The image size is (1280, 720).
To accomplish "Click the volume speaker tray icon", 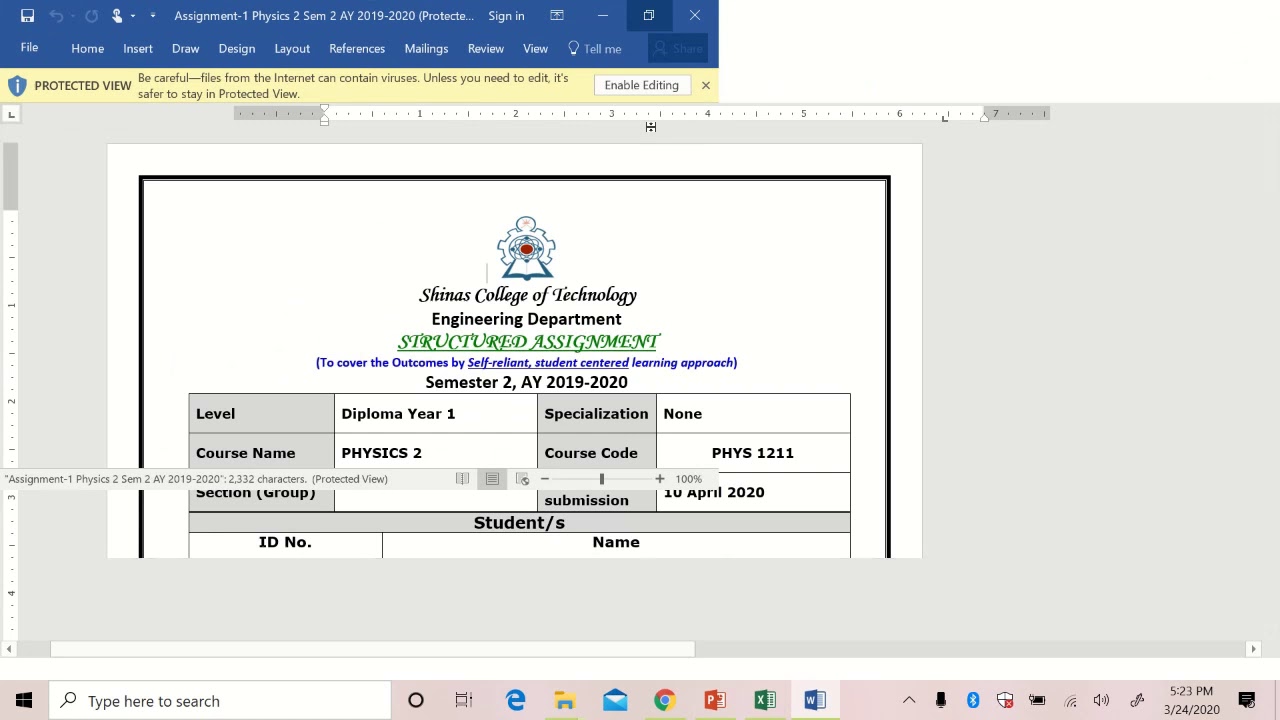I will [x=1101, y=701].
